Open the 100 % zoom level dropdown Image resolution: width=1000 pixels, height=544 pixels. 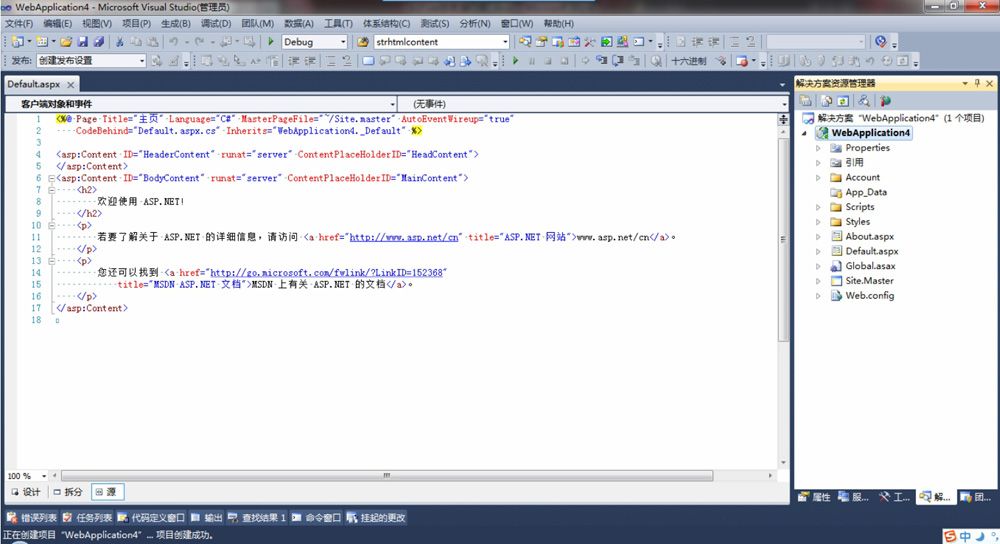[44, 476]
